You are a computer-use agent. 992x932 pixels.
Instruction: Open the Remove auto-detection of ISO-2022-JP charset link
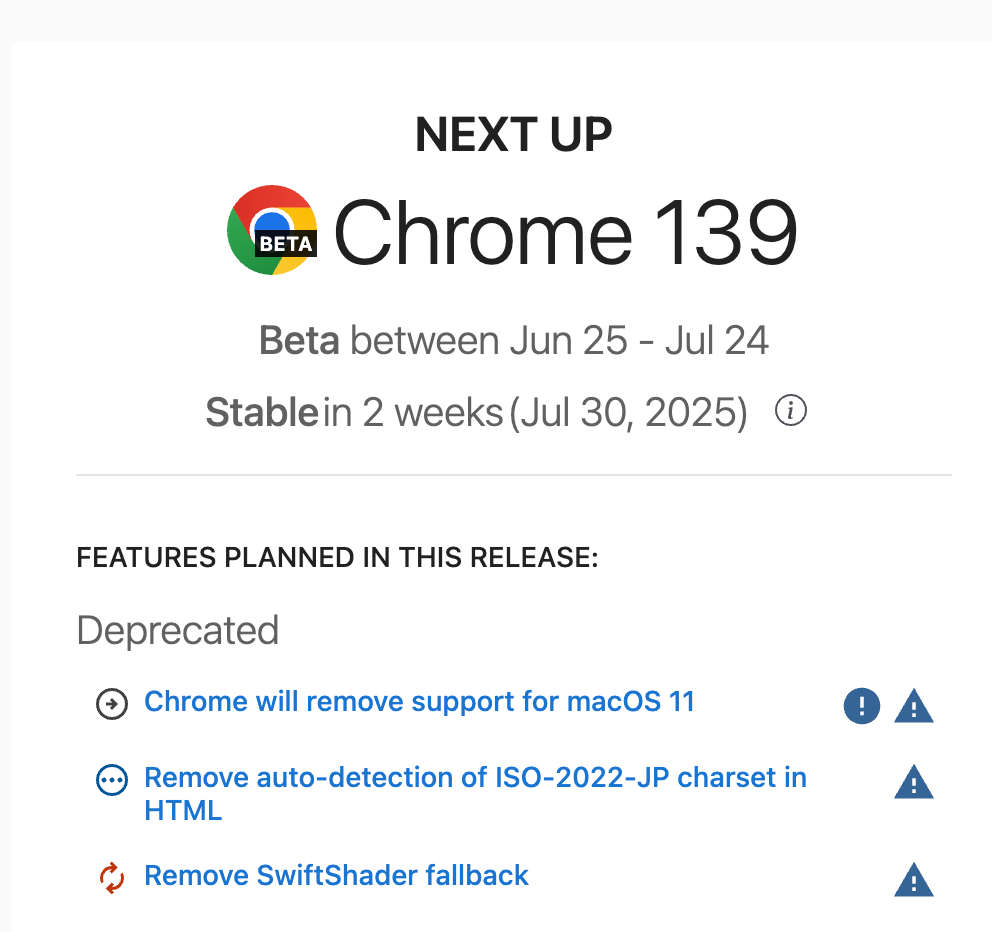[476, 793]
